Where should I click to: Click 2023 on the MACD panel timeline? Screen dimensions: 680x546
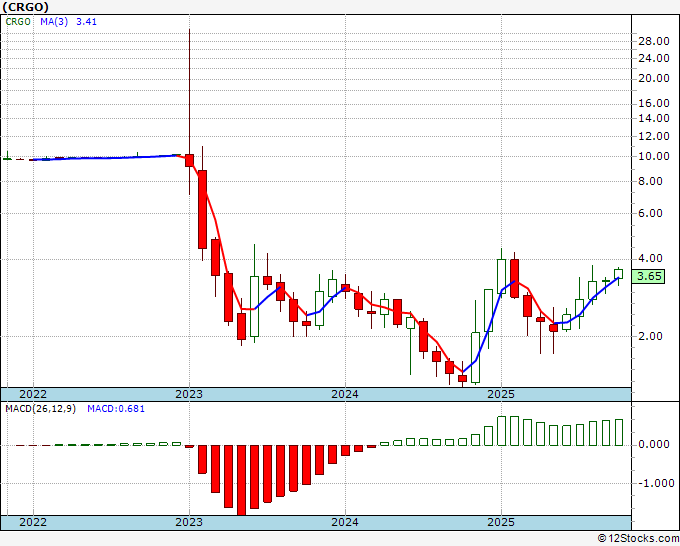pyautogui.click(x=189, y=522)
